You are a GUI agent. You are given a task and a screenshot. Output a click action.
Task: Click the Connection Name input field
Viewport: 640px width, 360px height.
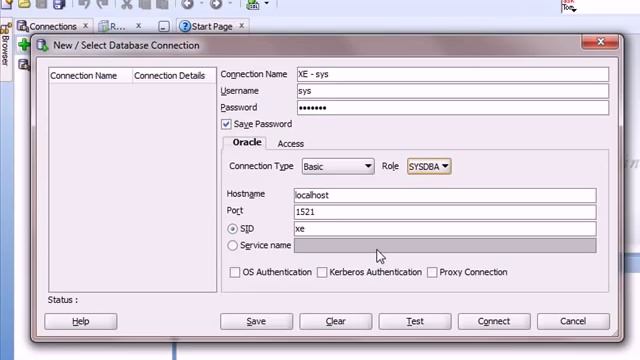click(x=453, y=74)
